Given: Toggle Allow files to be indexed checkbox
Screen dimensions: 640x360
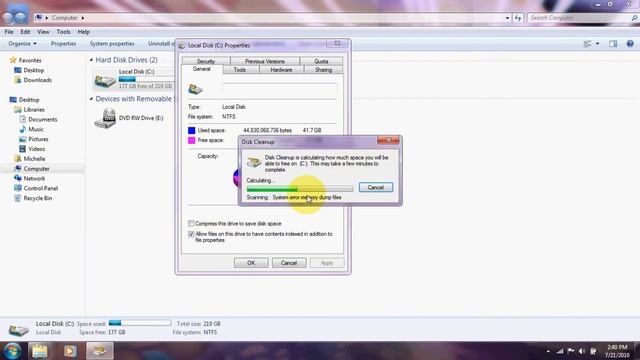Looking at the screenshot, I should coord(191,234).
